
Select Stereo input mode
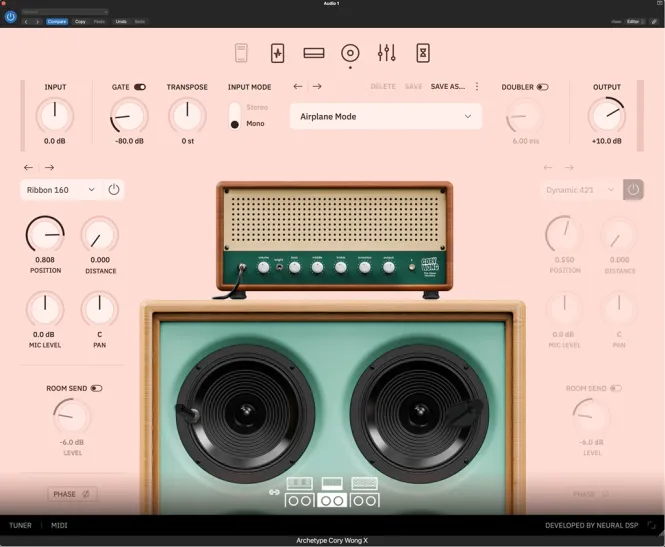click(257, 107)
